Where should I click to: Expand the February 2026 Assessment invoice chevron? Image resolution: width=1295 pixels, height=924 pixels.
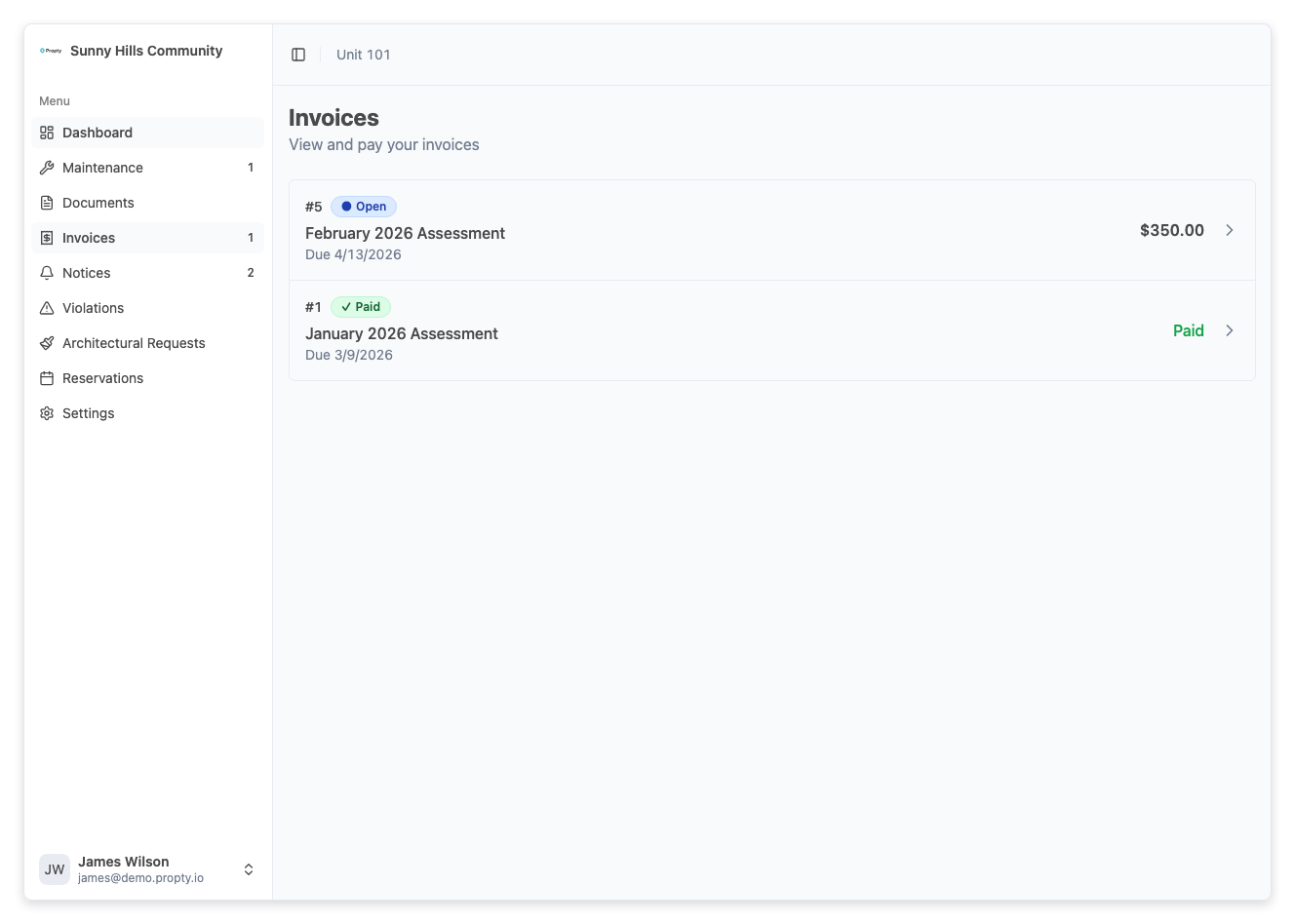pyautogui.click(x=1230, y=230)
